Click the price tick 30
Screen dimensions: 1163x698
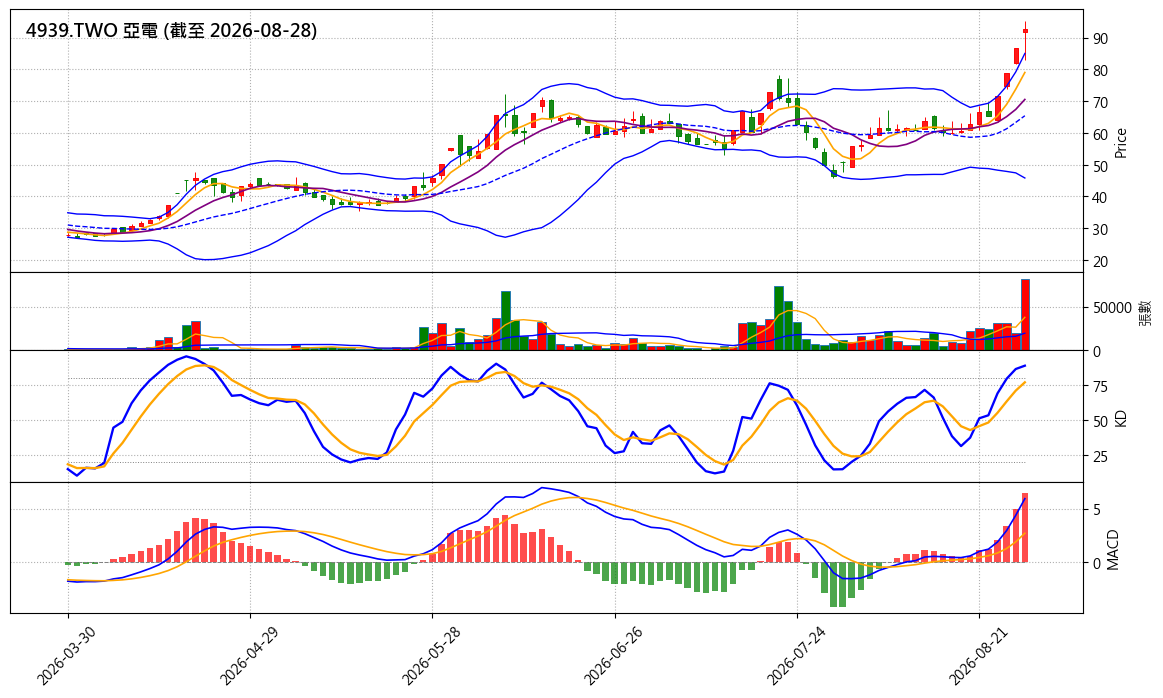click(1100, 230)
